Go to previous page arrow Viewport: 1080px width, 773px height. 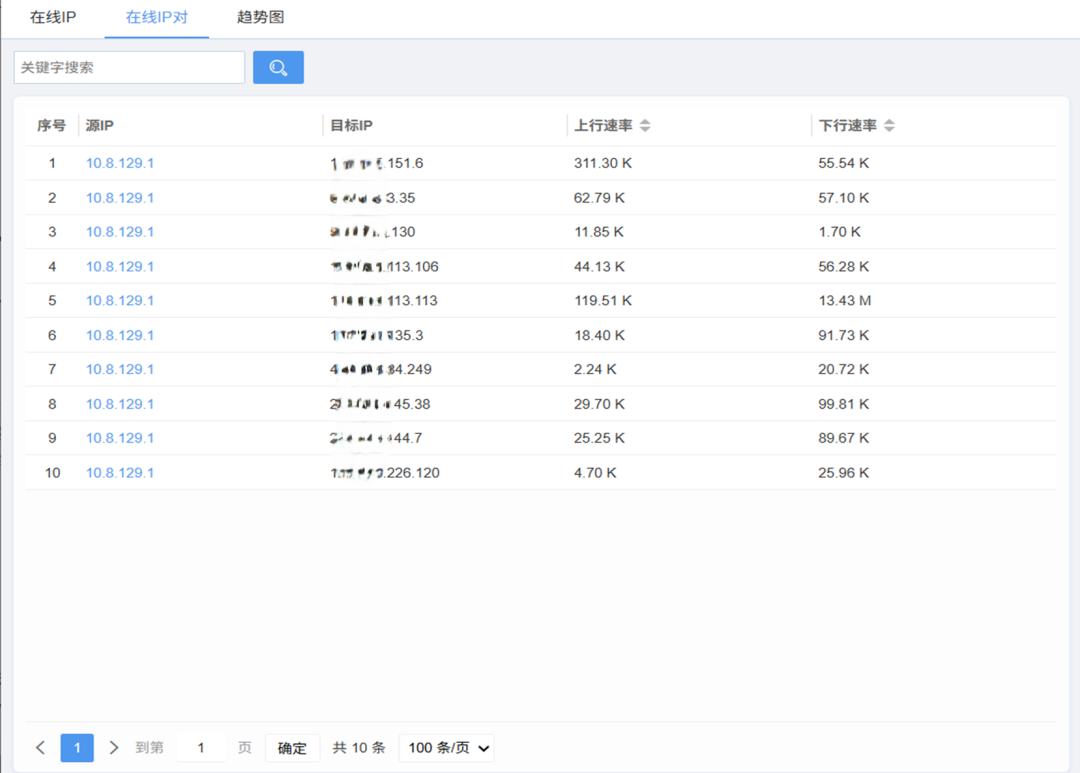click(41, 748)
